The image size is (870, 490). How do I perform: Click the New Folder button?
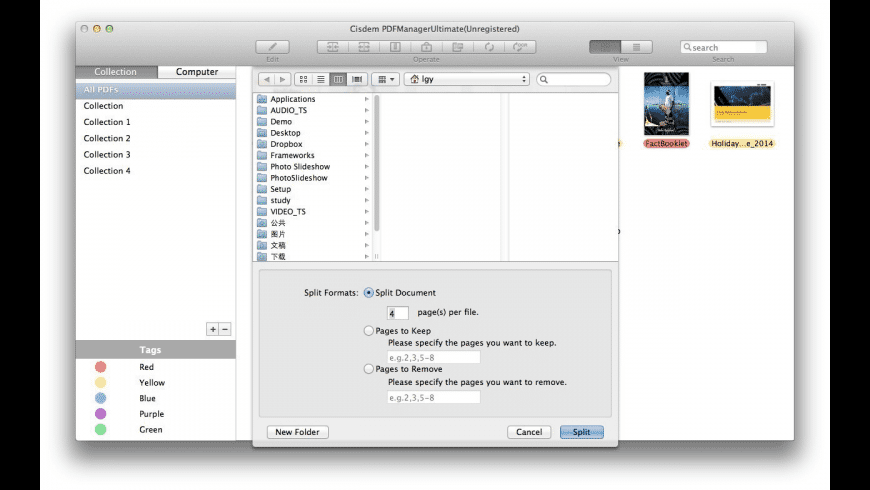[x=297, y=432]
